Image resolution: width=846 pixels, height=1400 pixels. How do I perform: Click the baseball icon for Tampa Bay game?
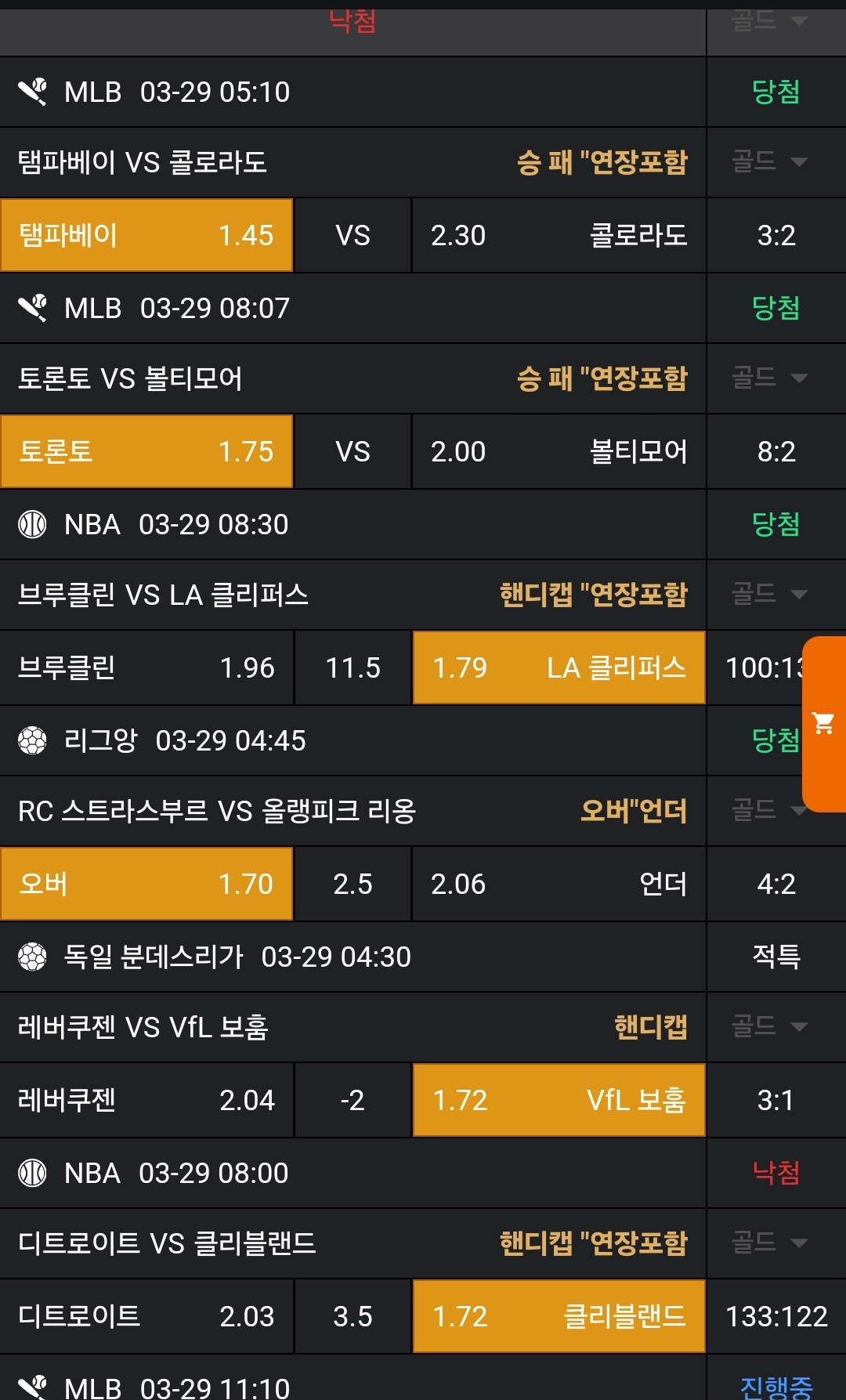point(33,92)
